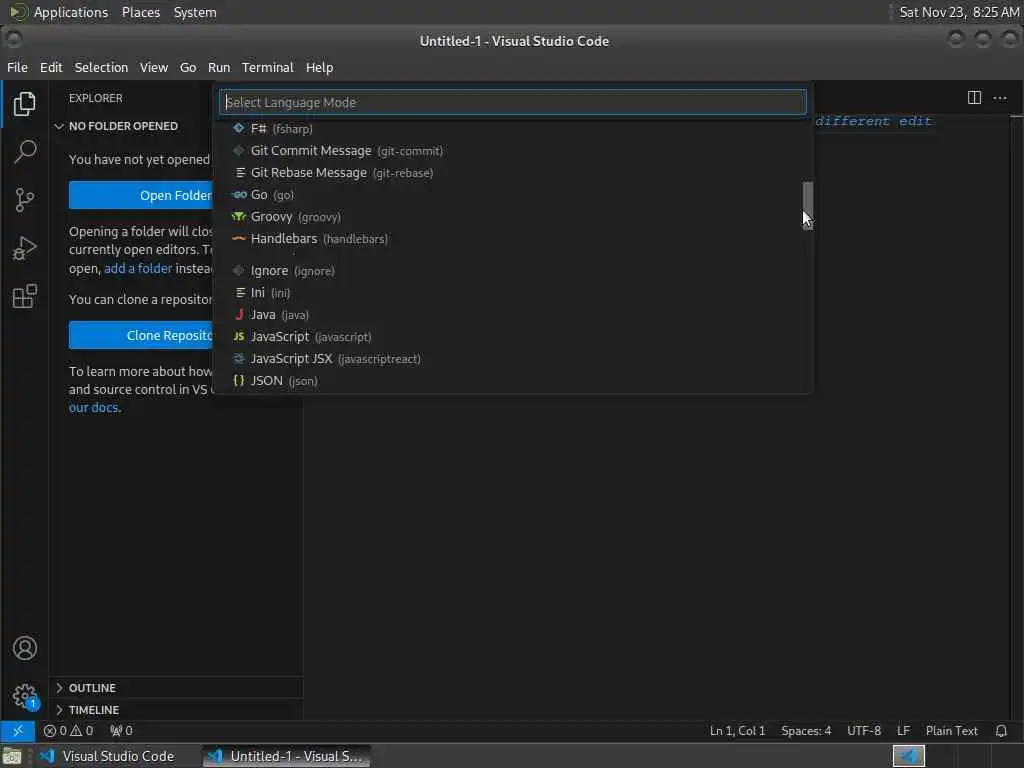
Task: Choose the Ignore language mode
Action: pyautogui.click(x=513, y=271)
